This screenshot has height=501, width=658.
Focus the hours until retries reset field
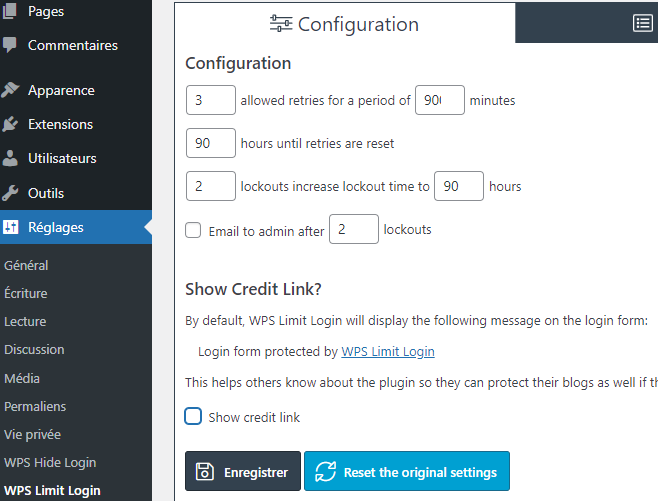[210, 143]
